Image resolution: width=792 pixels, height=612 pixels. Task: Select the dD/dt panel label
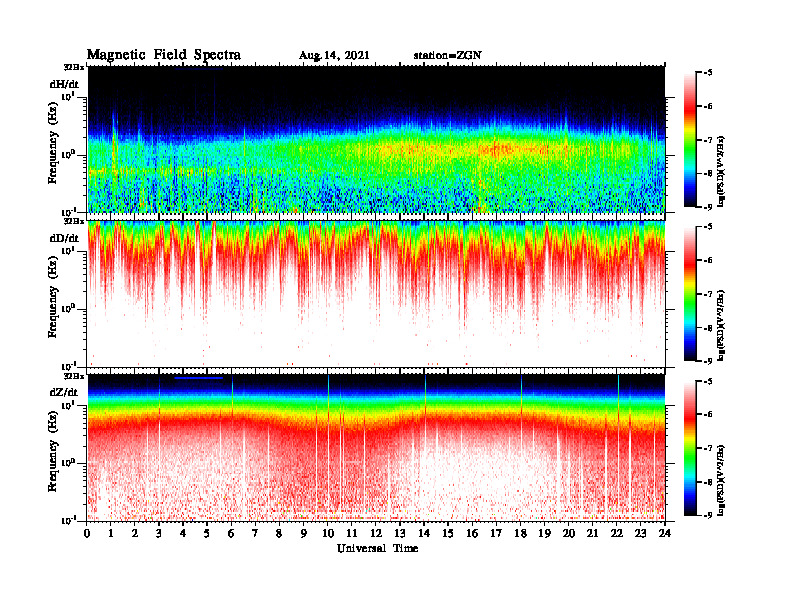(64, 238)
